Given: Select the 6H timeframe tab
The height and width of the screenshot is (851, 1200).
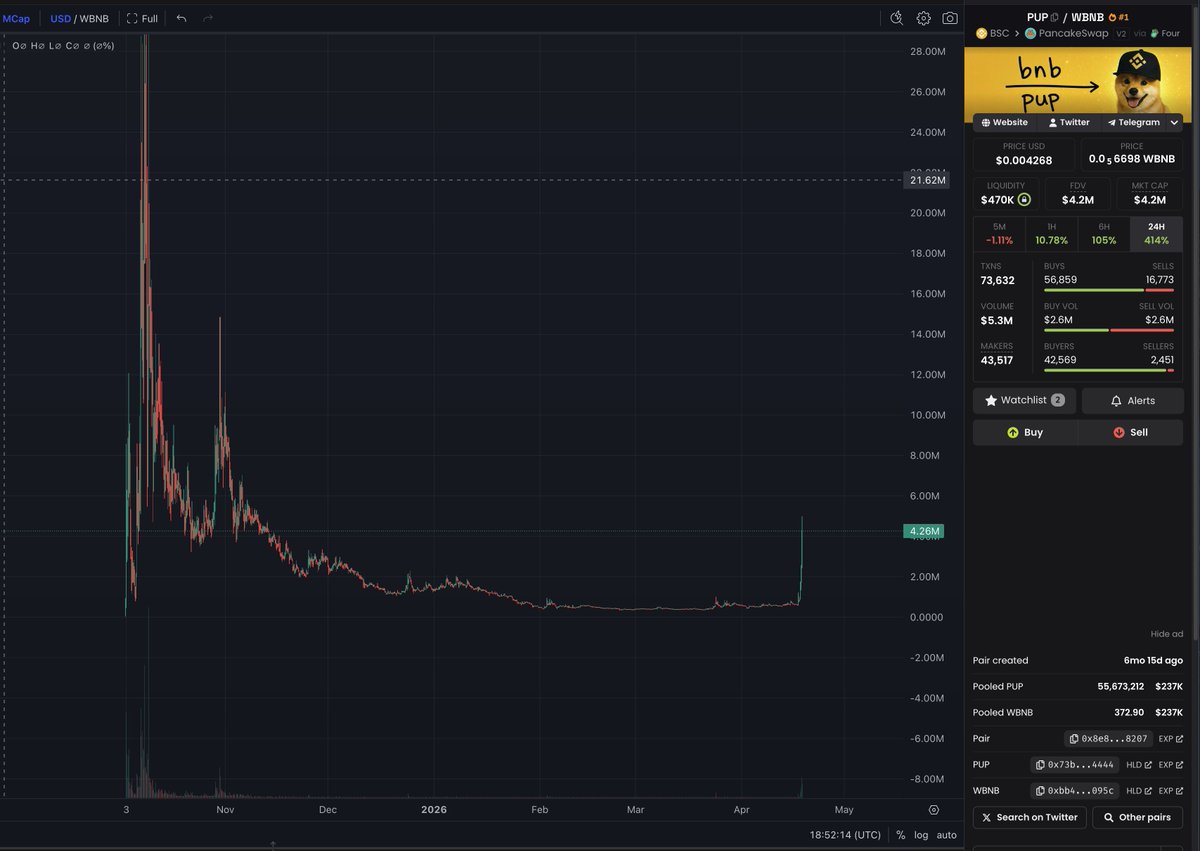Looking at the screenshot, I should (x=1104, y=234).
